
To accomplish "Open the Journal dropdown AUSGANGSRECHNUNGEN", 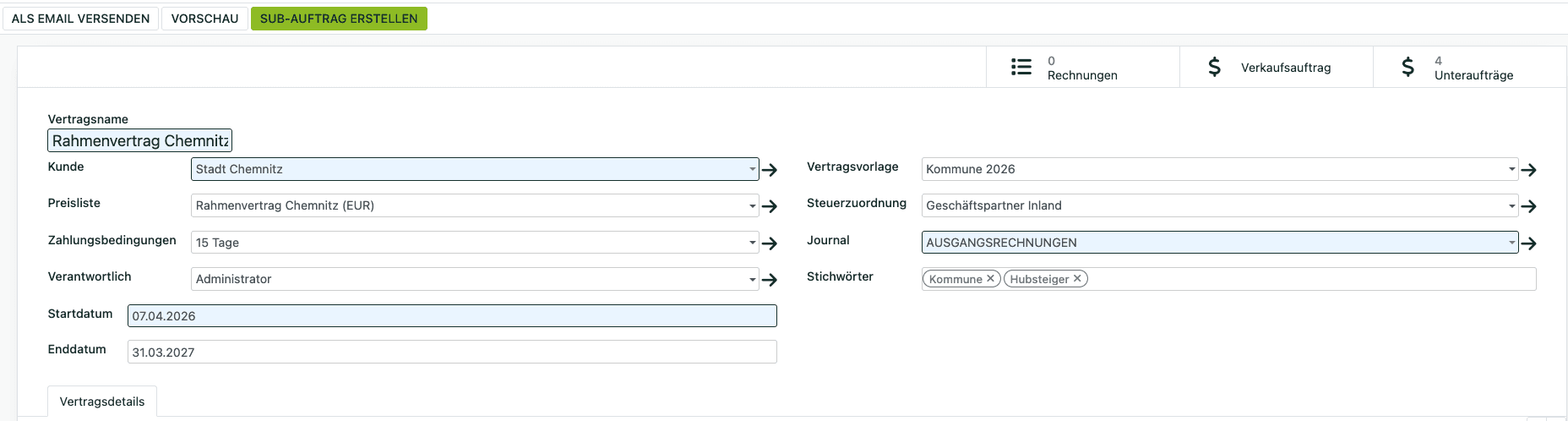I will [1220, 243].
